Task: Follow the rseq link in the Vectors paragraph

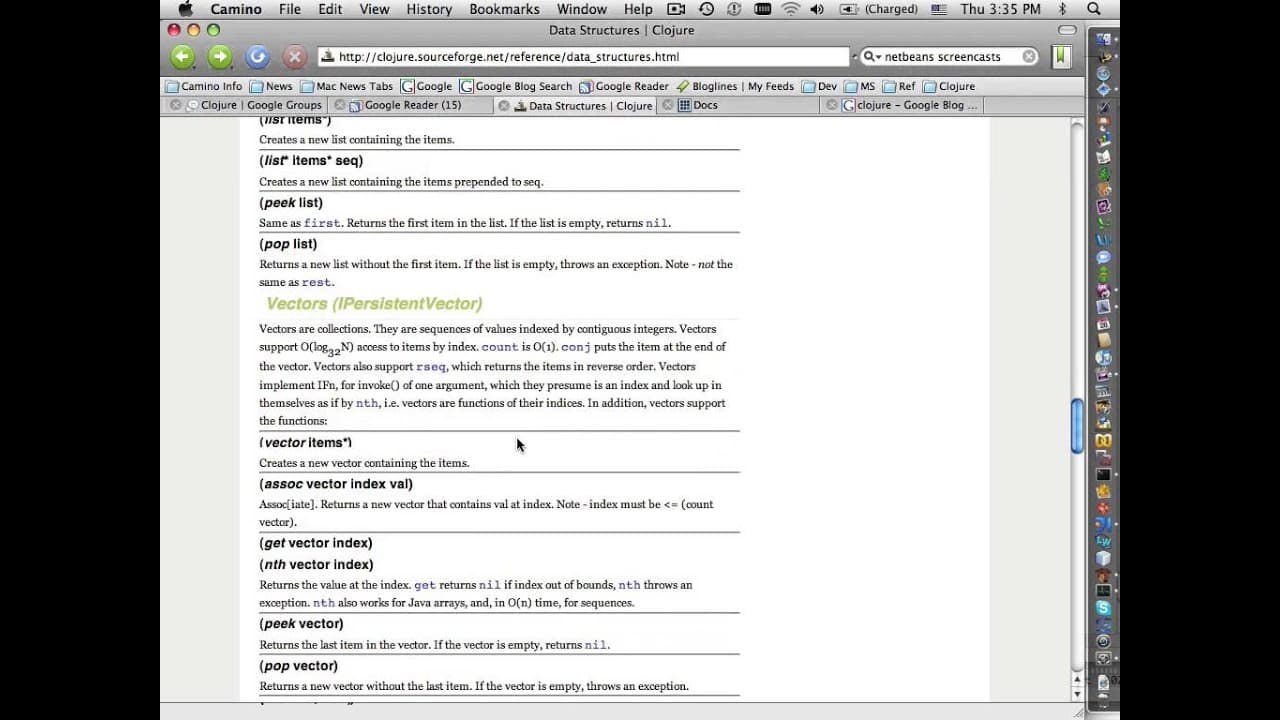Action: pos(431,367)
